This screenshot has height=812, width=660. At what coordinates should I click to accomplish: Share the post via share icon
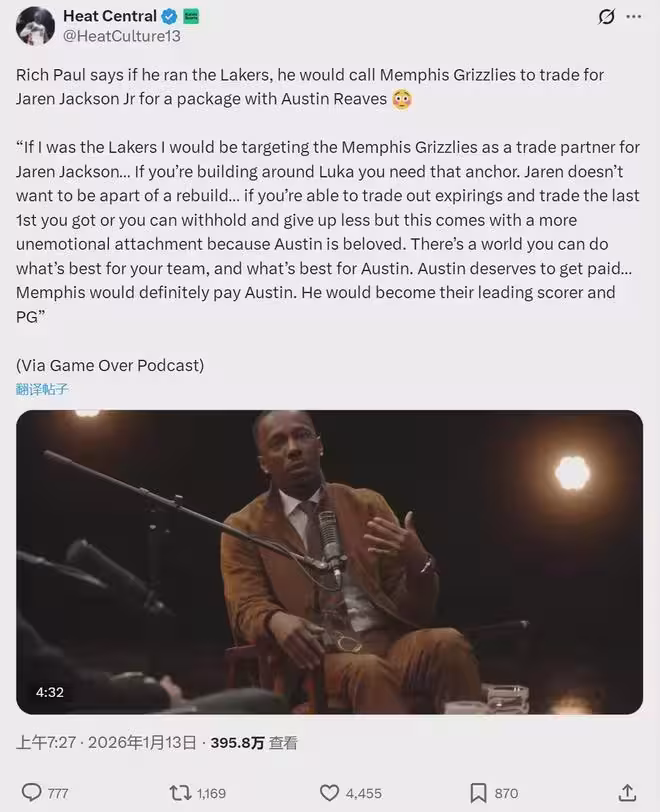627,792
